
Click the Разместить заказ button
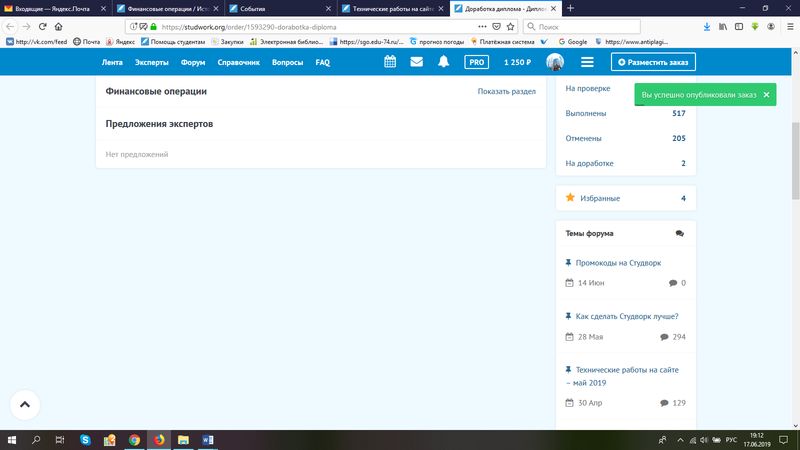(653, 62)
